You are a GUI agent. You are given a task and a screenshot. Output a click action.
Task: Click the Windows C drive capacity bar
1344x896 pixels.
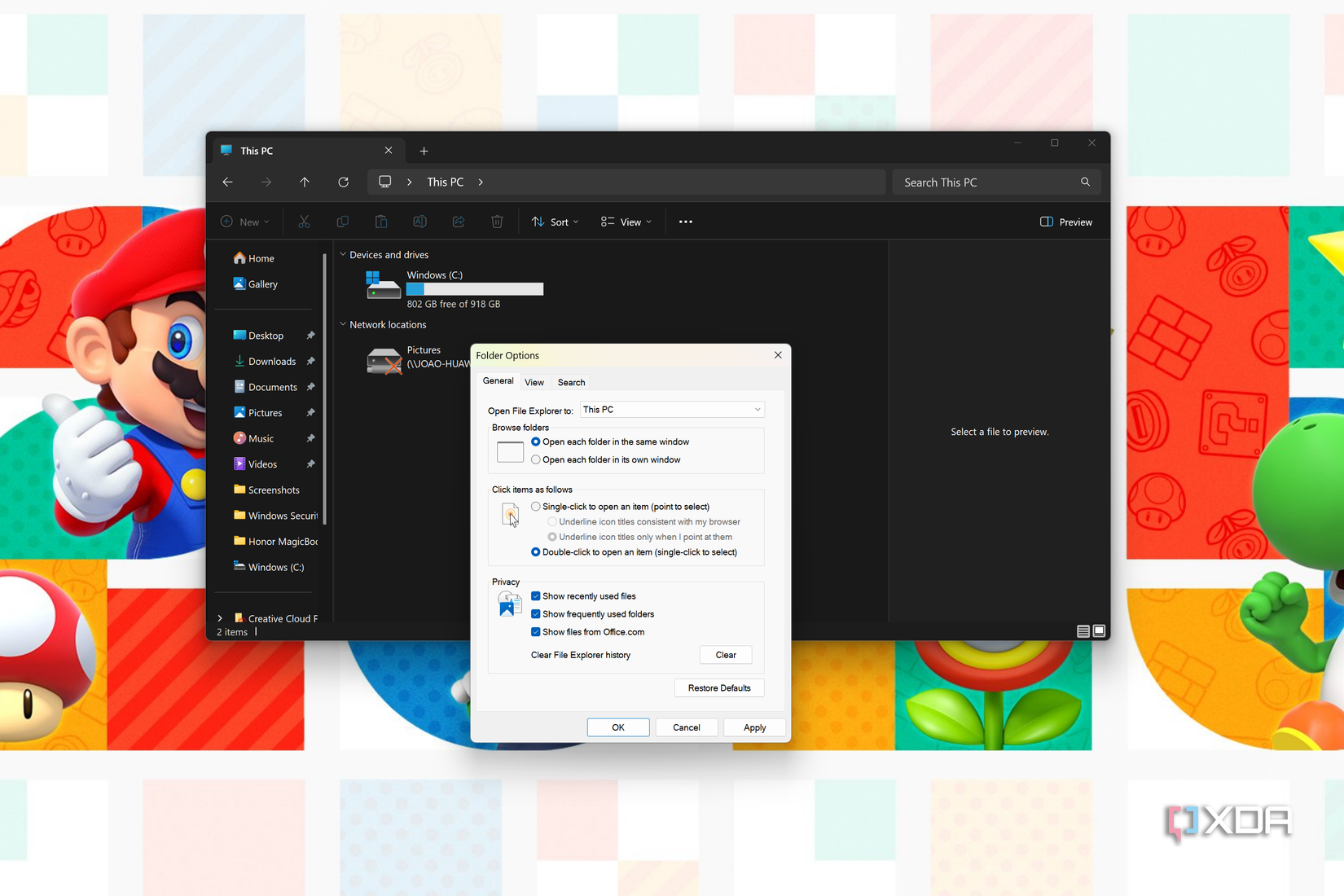[475, 289]
